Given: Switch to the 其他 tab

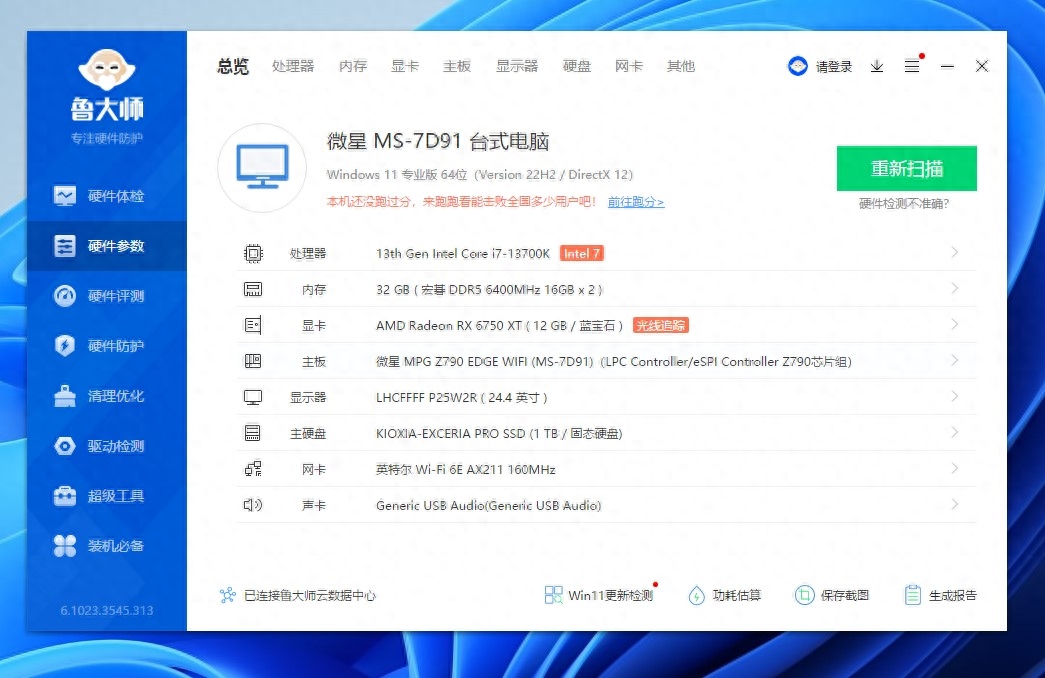Looking at the screenshot, I should coord(681,66).
